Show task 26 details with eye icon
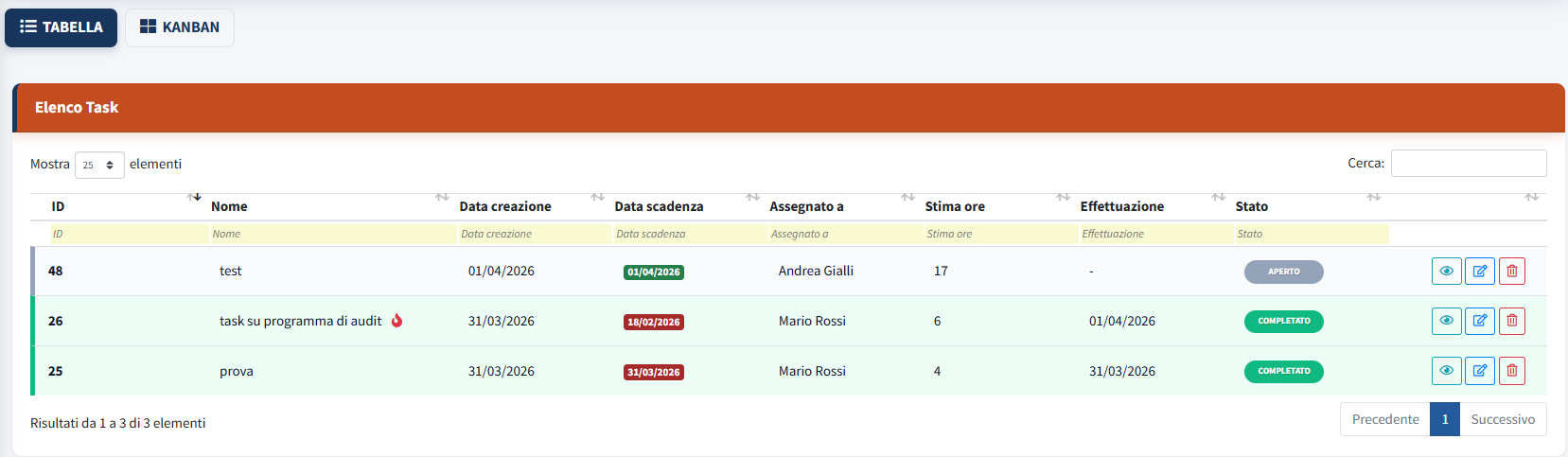Image resolution: width=1568 pixels, height=457 pixels. pyautogui.click(x=1446, y=321)
